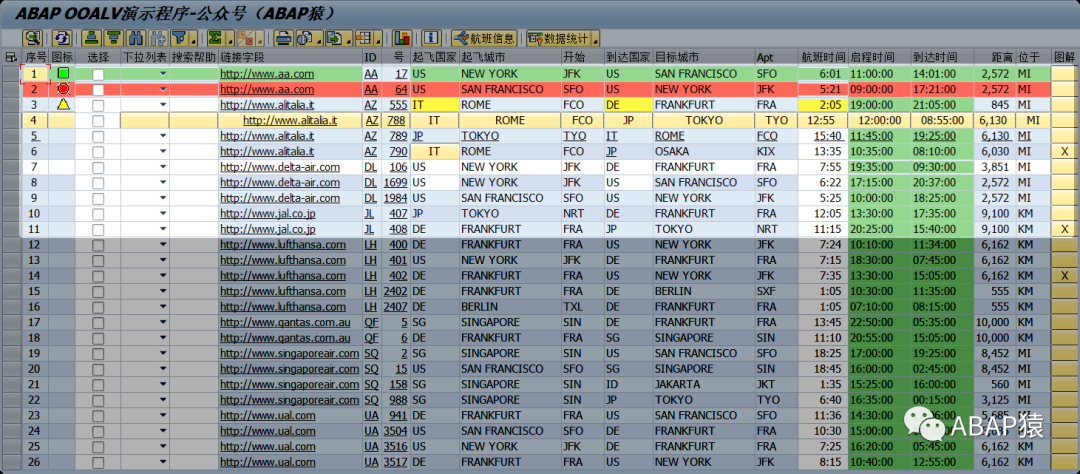
Task: Open the 下拉列表 dropdown in row 6
Action: click(163, 152)
